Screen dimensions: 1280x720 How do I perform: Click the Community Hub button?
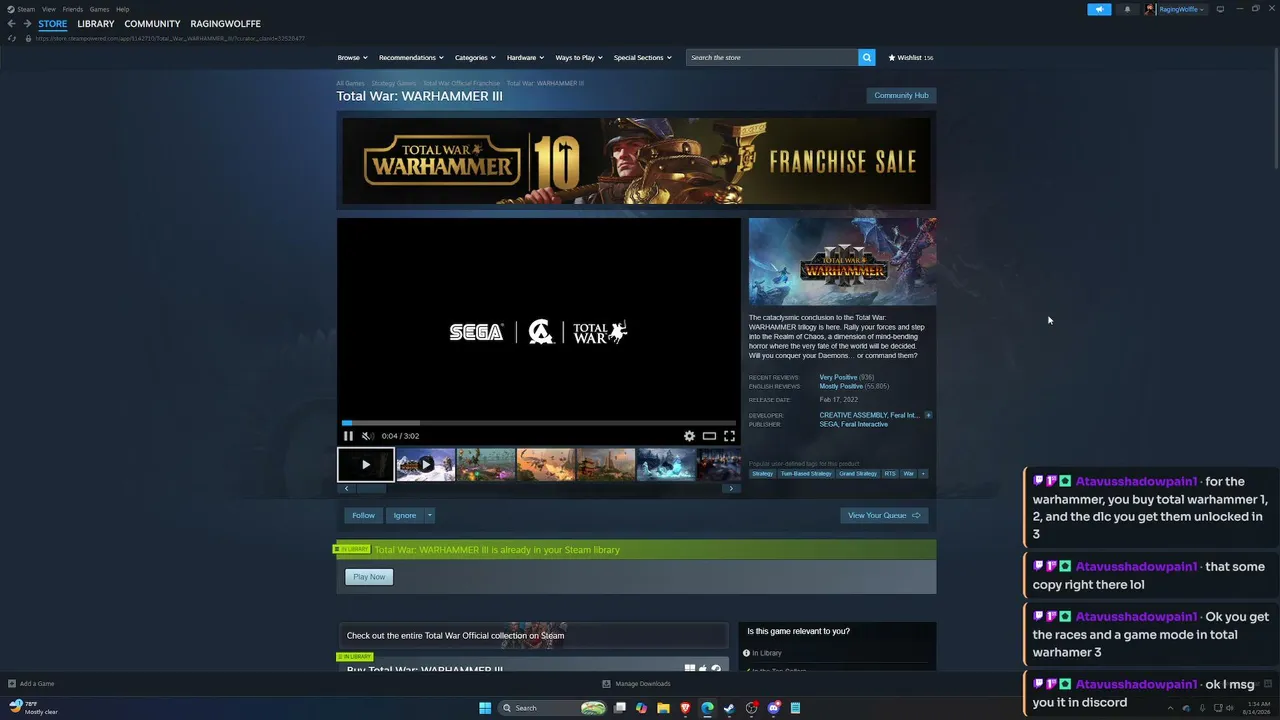pyautogui.click(x=901, y=95)
